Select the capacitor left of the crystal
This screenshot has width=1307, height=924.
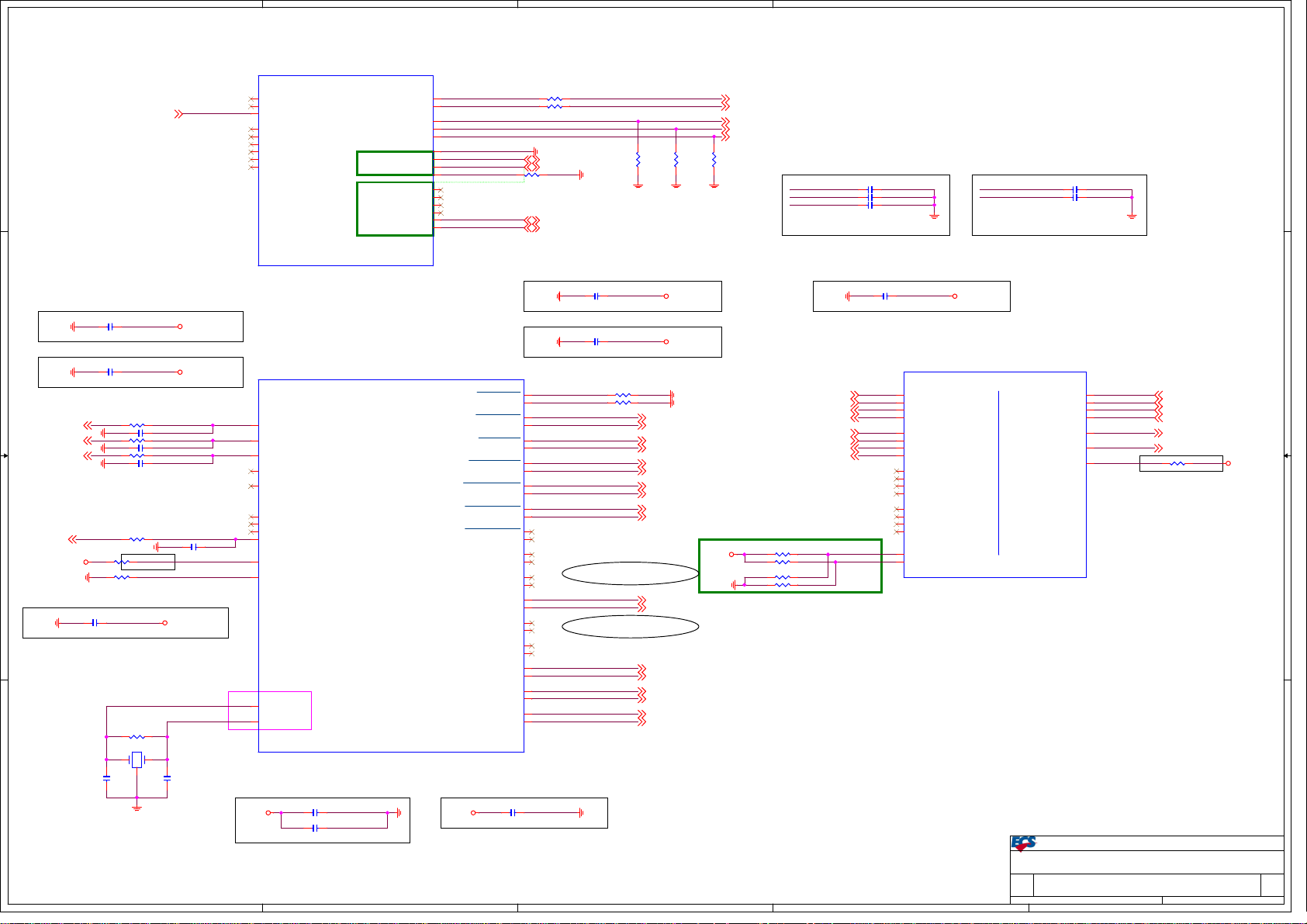(106, 776)
